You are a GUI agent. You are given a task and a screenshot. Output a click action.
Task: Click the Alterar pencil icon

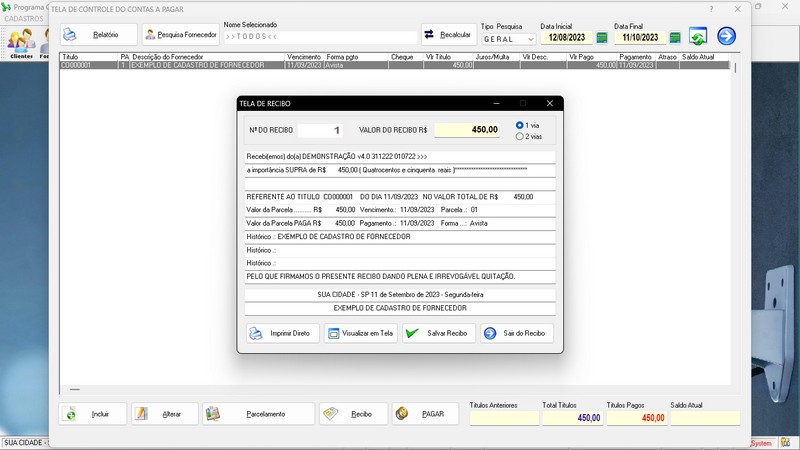(x=141, y=414)
